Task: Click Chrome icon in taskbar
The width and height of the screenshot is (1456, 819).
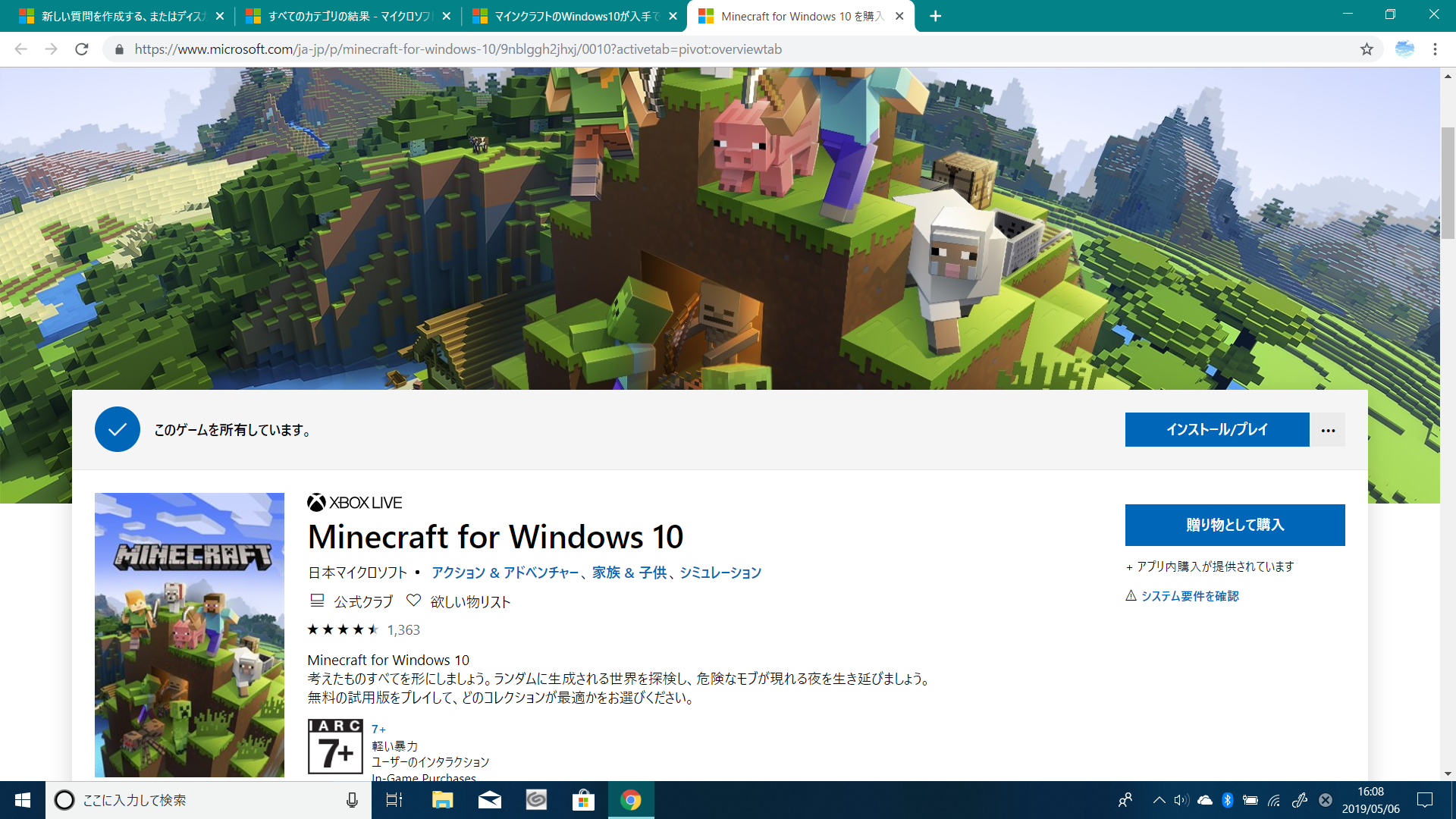Action: click(x=631, y=800)
